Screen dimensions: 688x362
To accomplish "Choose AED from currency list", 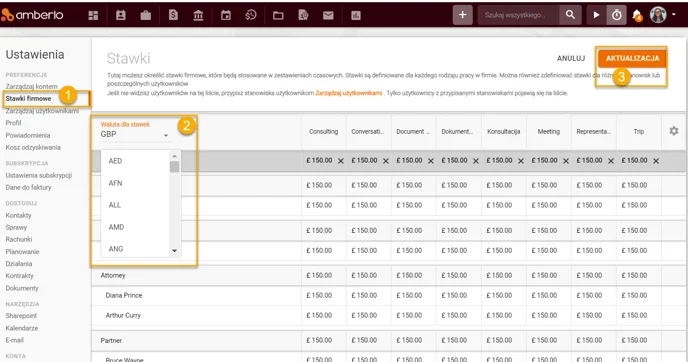I will (135, 161).
